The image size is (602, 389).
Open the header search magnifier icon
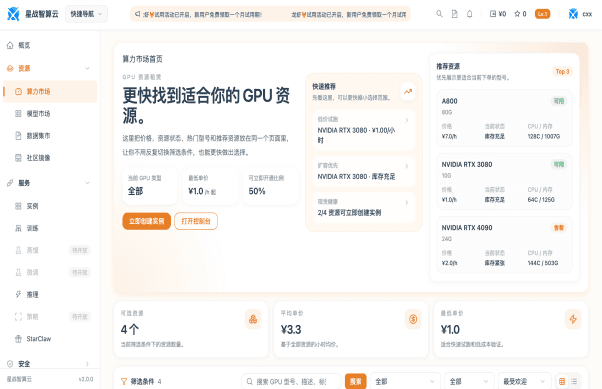coord(439,14)
